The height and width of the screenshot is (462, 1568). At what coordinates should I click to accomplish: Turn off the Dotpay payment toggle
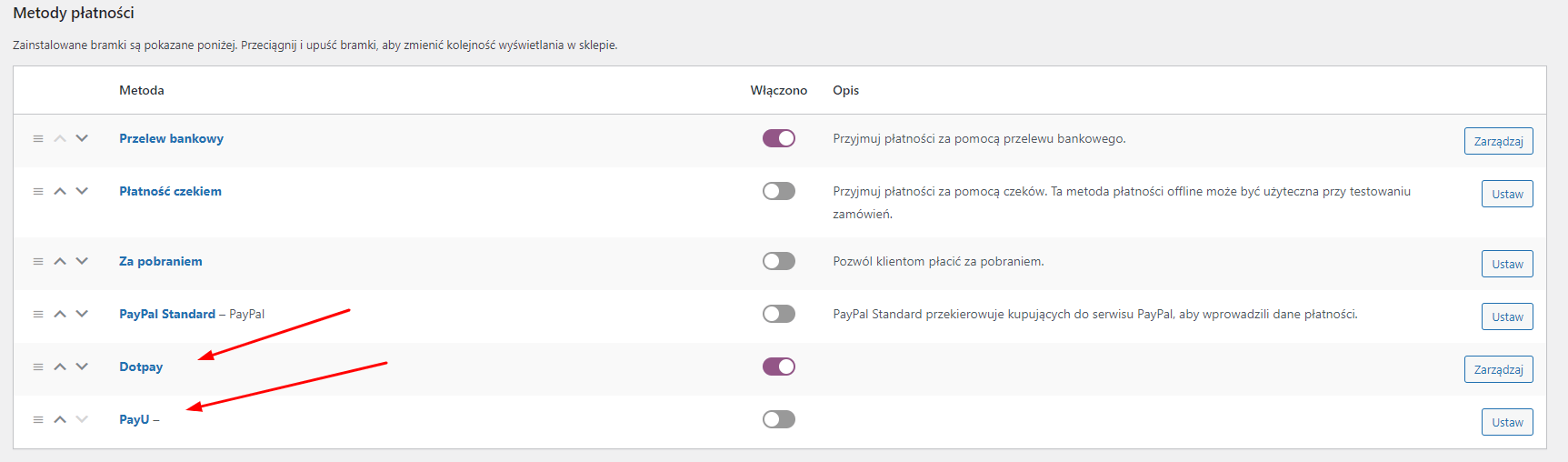coord(779,367)
